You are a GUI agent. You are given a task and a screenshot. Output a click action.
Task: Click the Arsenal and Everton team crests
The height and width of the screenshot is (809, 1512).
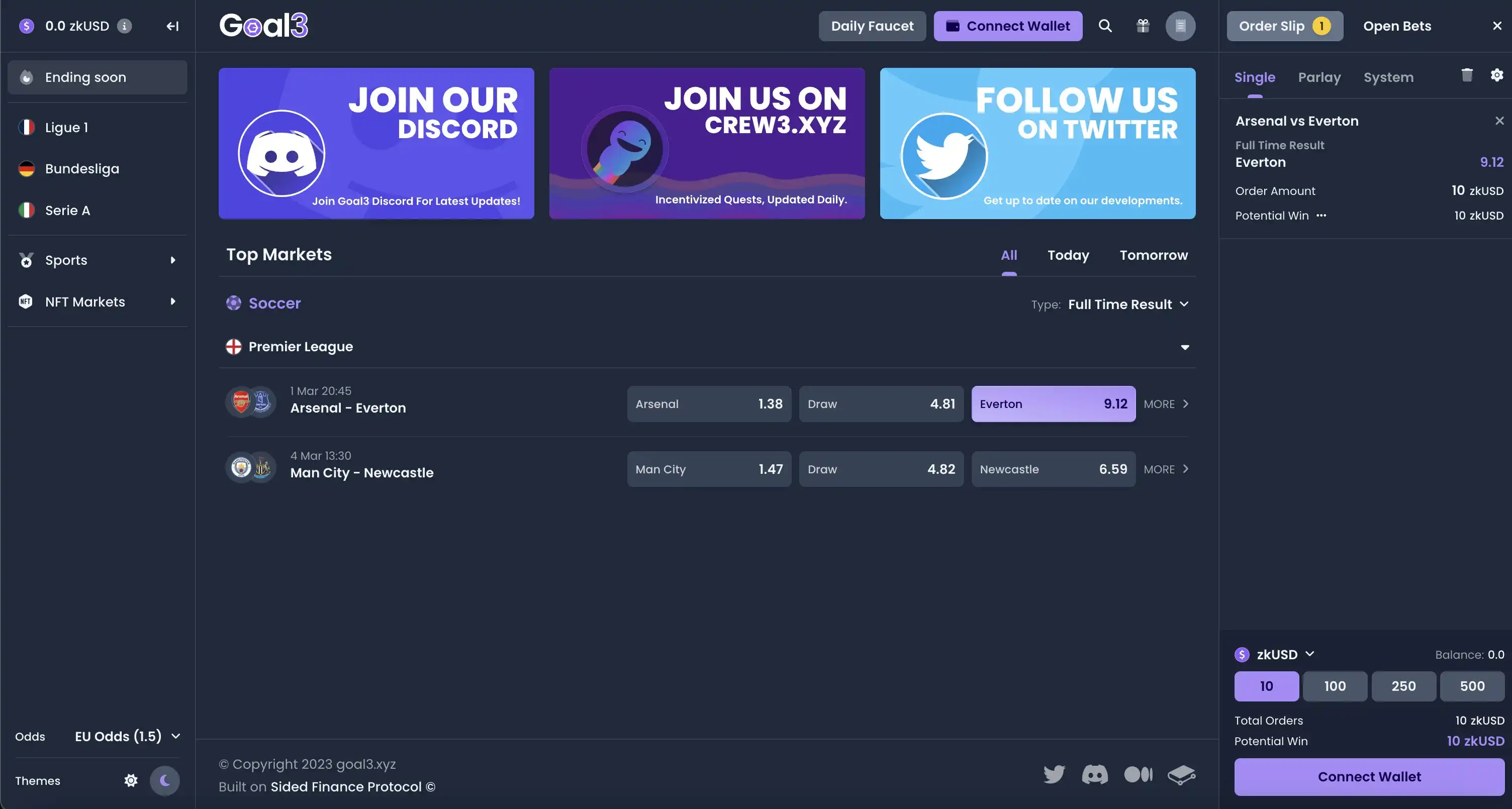pos(251,402)
